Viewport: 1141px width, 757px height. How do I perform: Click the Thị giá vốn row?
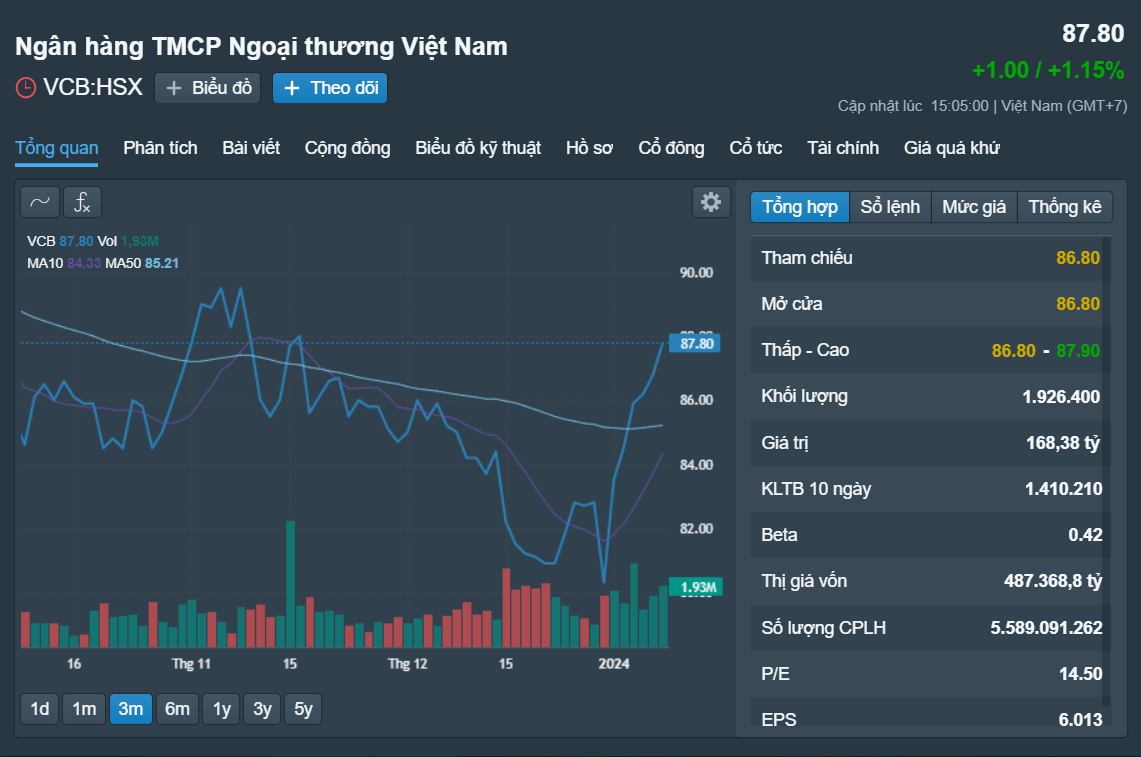pos(931,582)
